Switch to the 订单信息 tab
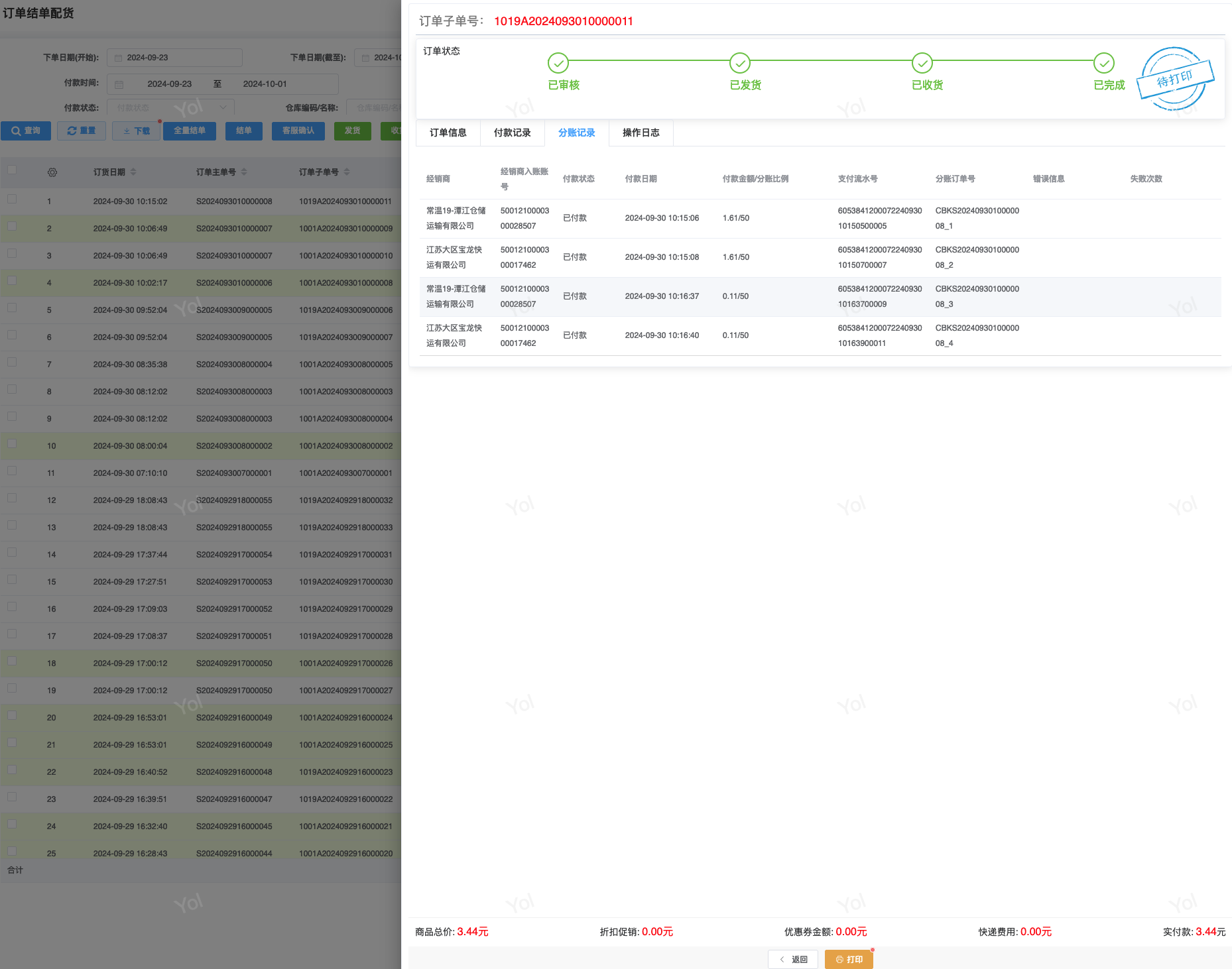 [448, 133]
